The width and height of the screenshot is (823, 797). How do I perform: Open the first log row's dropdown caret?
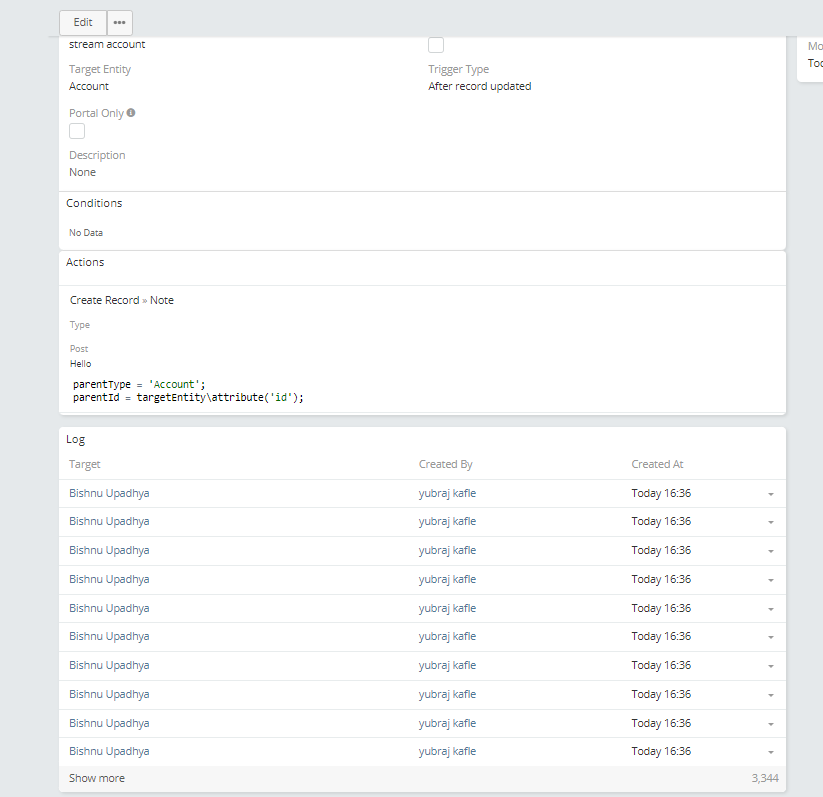(770, 494)
